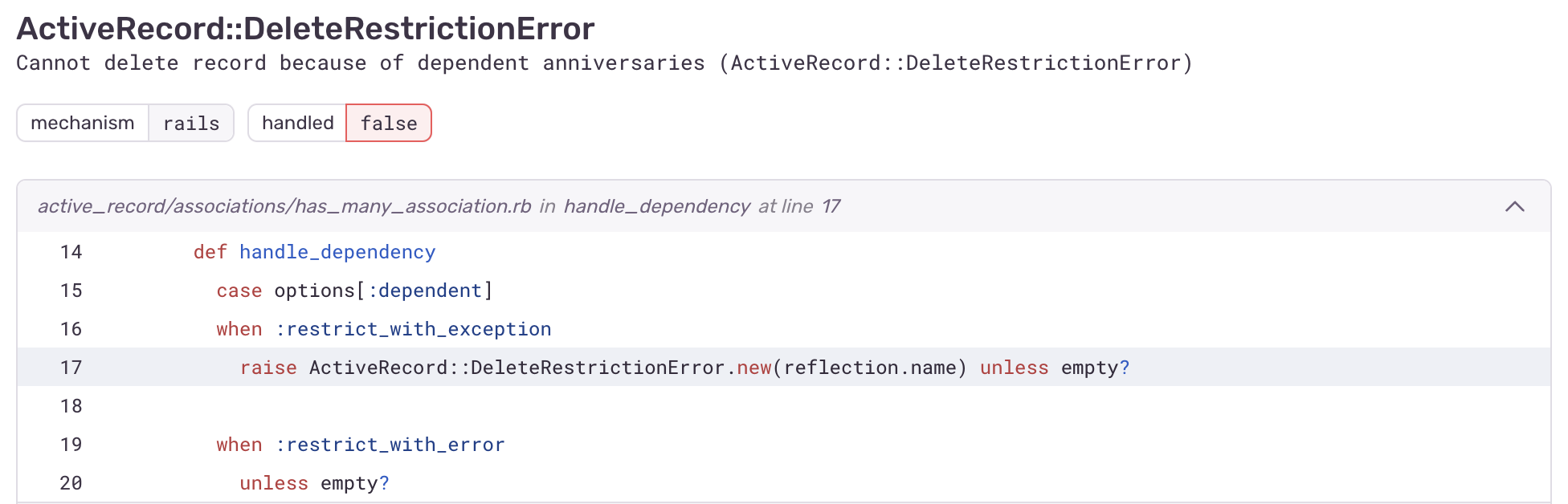Select line number 19
This screenshot has width=1568, height=504.
[x=71, y=445]
